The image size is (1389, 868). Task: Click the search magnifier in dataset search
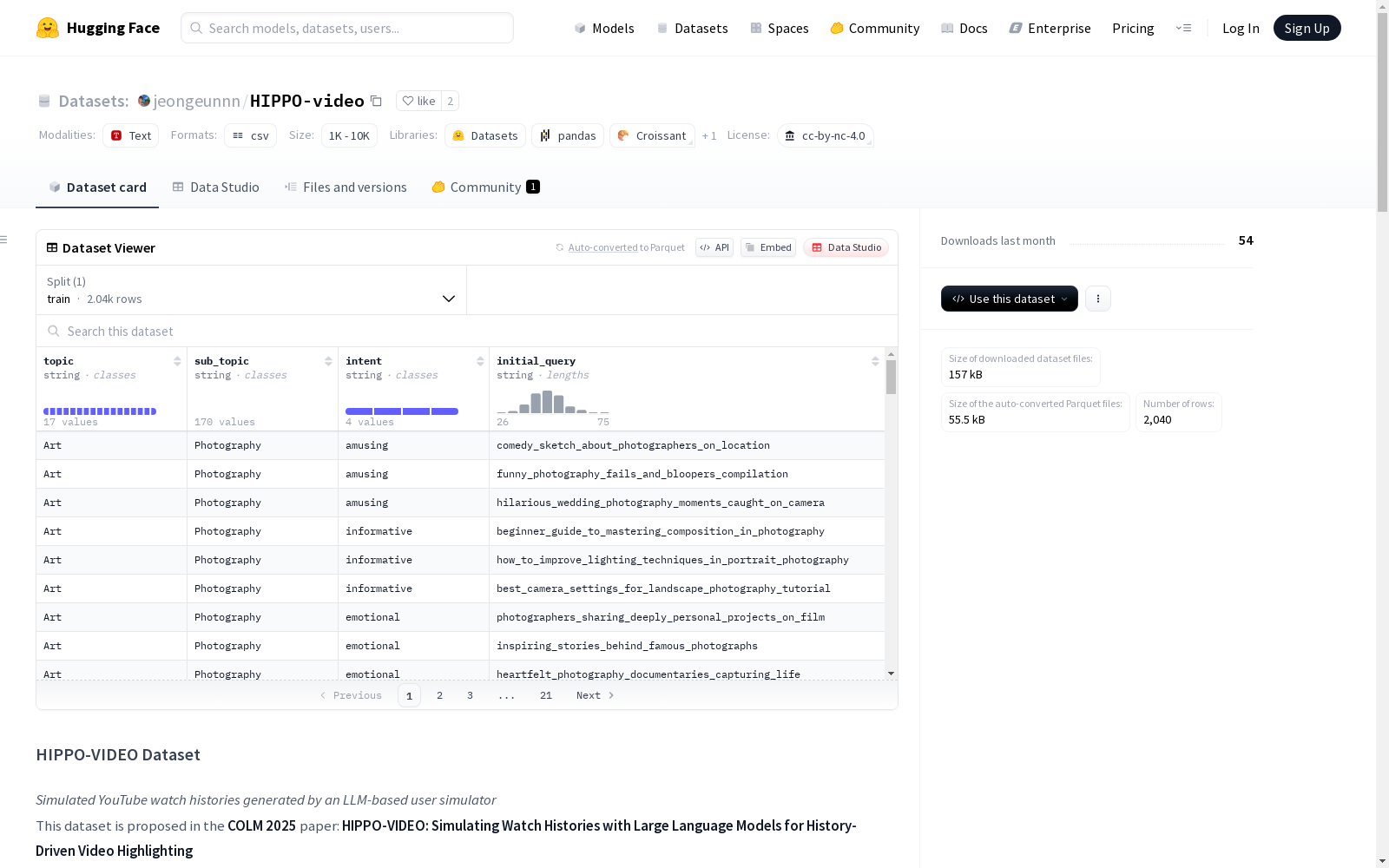click(x=54, y=331)
